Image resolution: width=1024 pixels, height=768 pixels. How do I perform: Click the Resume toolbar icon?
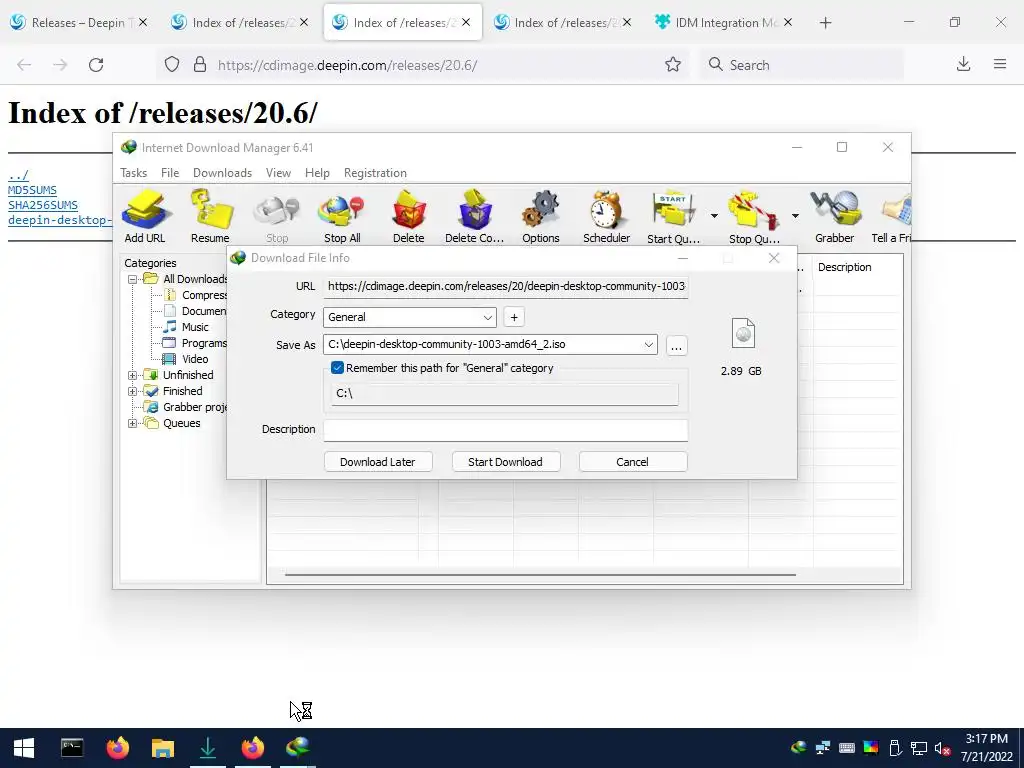coord(210,216)
